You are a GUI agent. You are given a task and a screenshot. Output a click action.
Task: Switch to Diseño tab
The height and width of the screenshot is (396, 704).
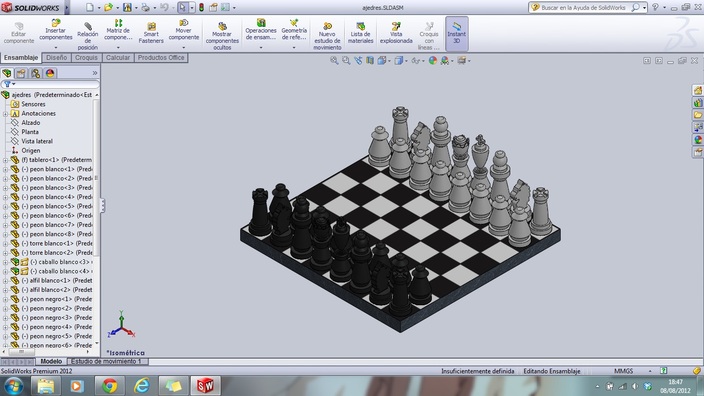click(57, 57)
